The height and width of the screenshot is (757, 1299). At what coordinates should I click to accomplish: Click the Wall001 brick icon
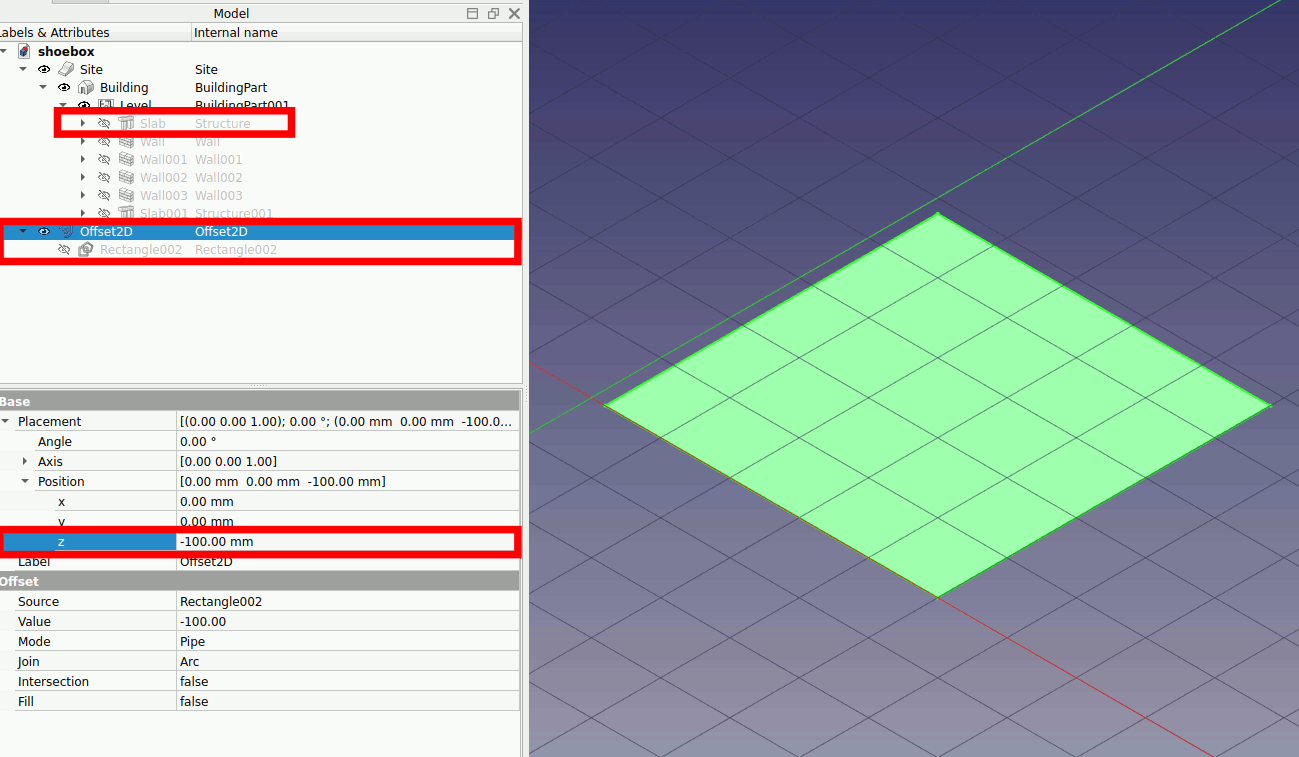click(x=126, y=159)
